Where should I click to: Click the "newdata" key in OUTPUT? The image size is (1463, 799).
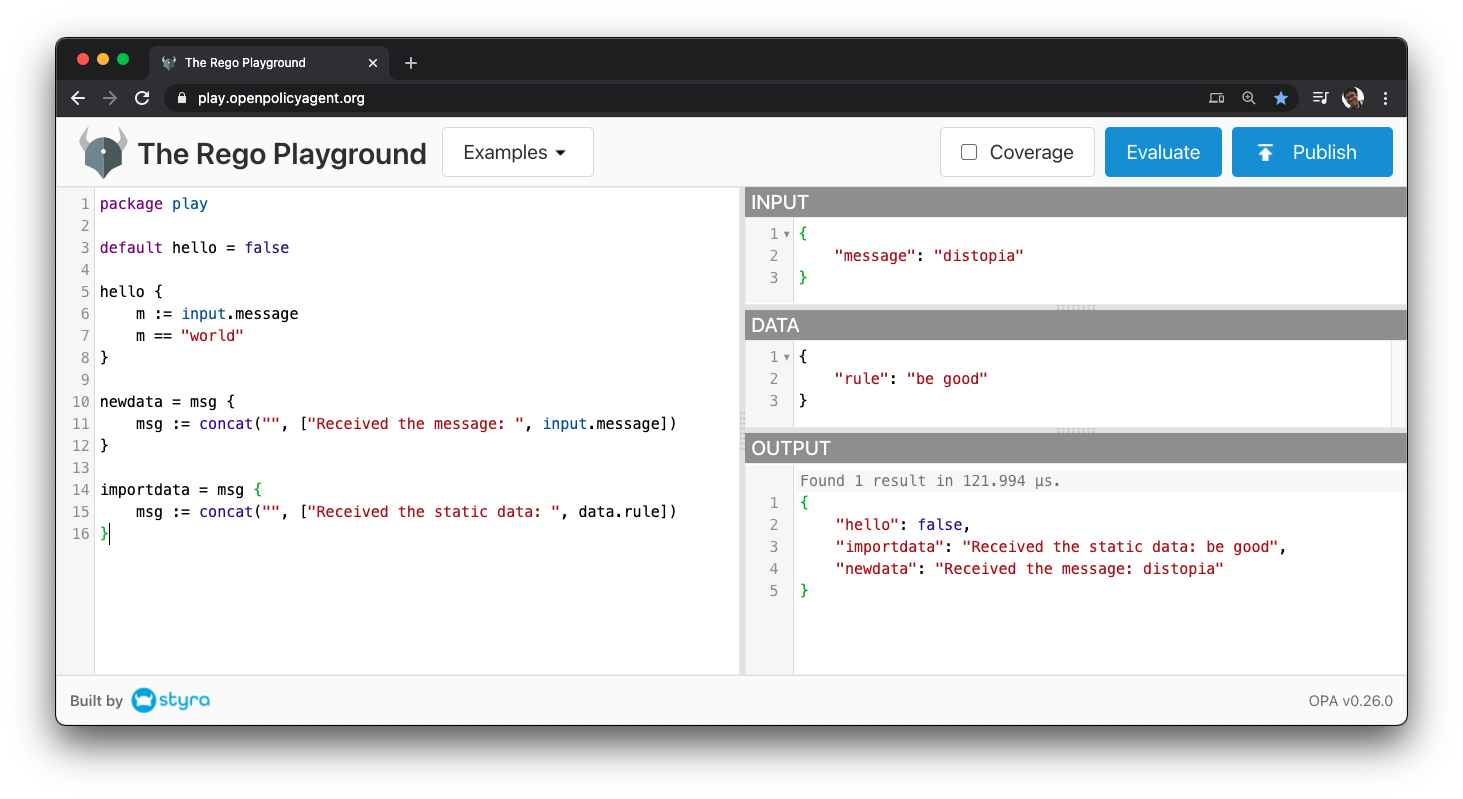click(x=875, y=569)
